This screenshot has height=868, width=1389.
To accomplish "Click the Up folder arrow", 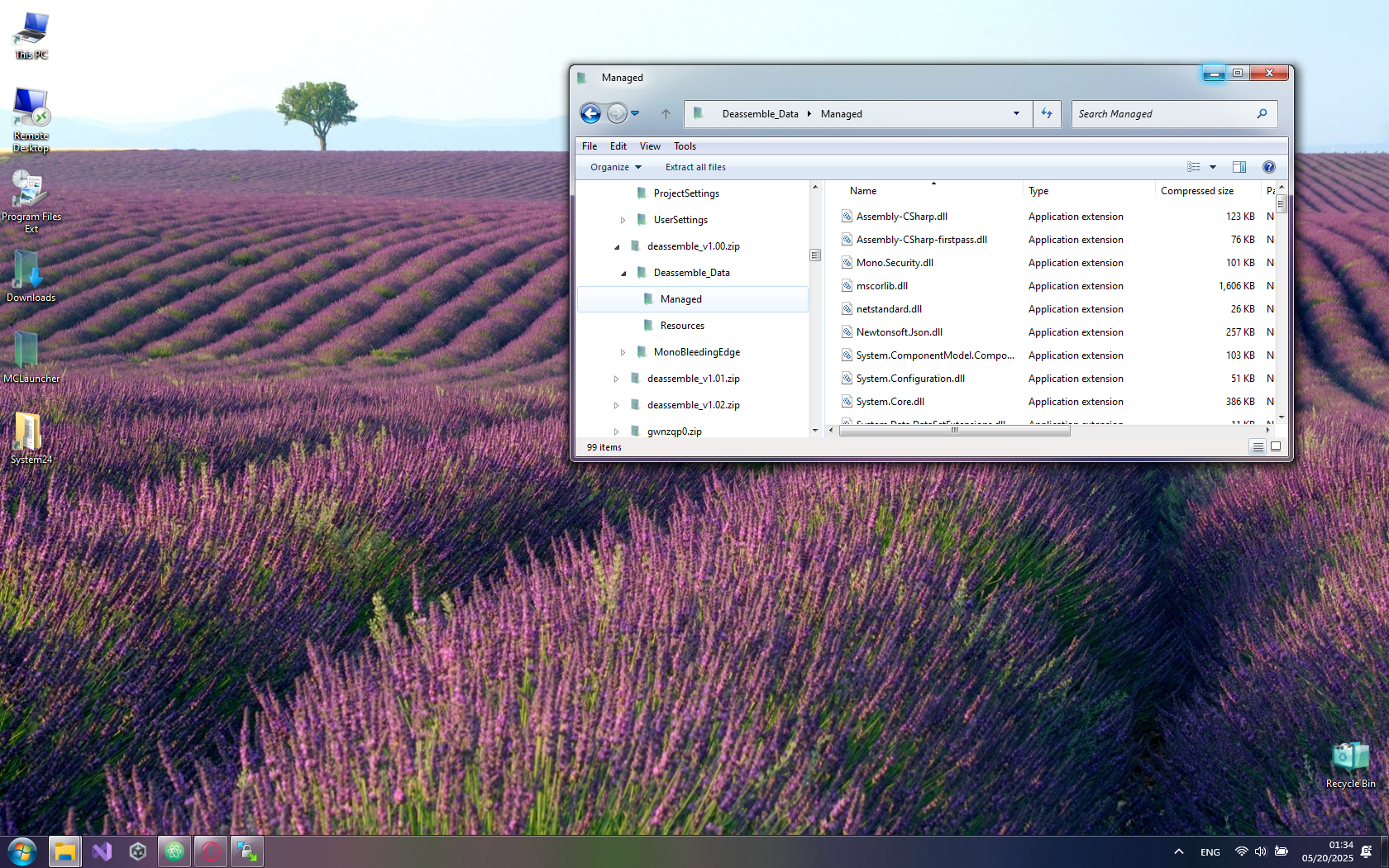I will 666,113.
